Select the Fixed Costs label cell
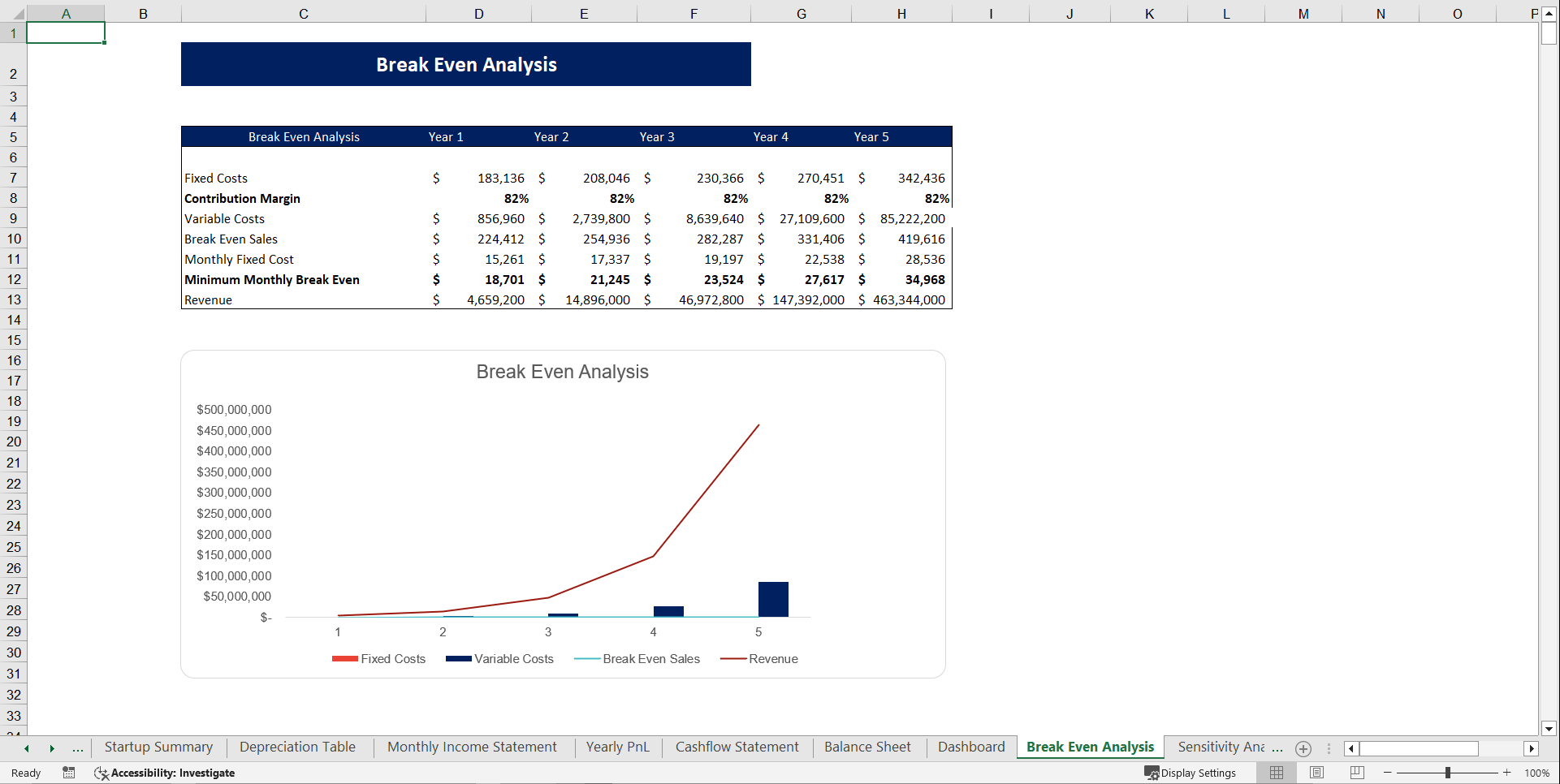The height and width of the screenshot is (784, 1560). pos(303,178)
